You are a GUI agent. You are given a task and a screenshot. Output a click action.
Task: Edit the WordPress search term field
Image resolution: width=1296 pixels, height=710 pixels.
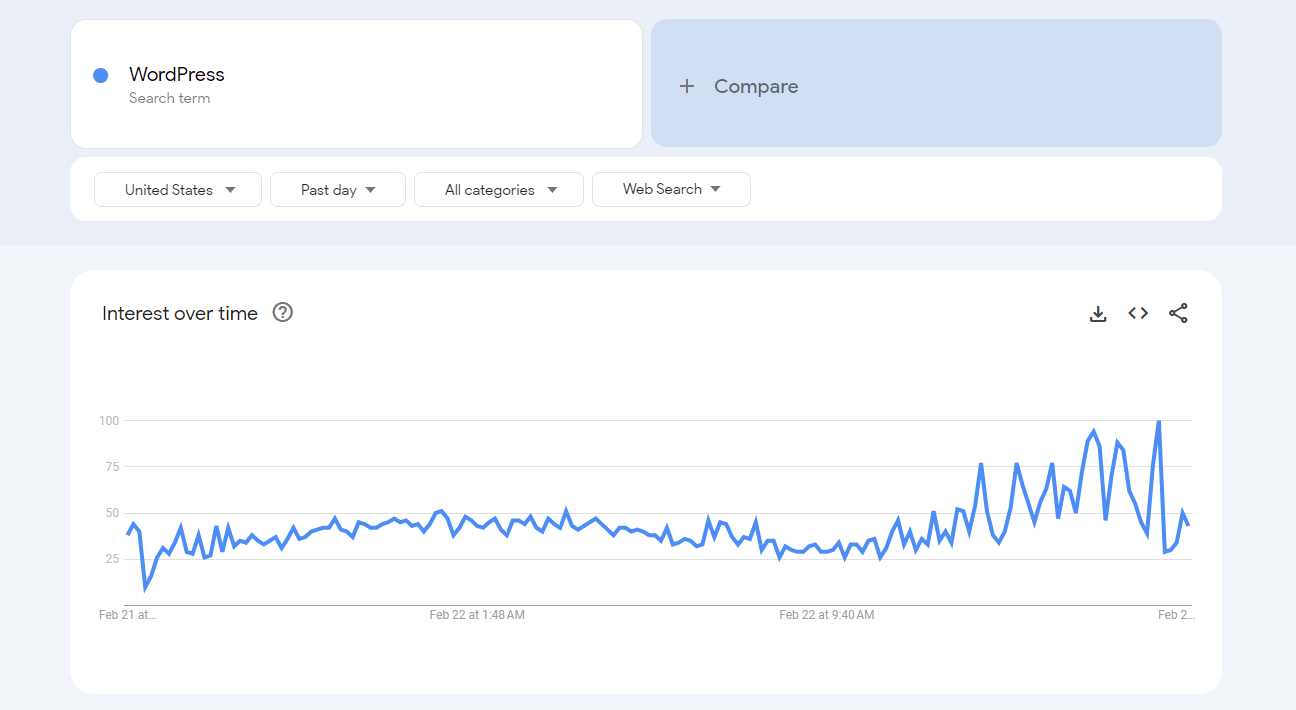pyautogui.click(x=356, y=84)
